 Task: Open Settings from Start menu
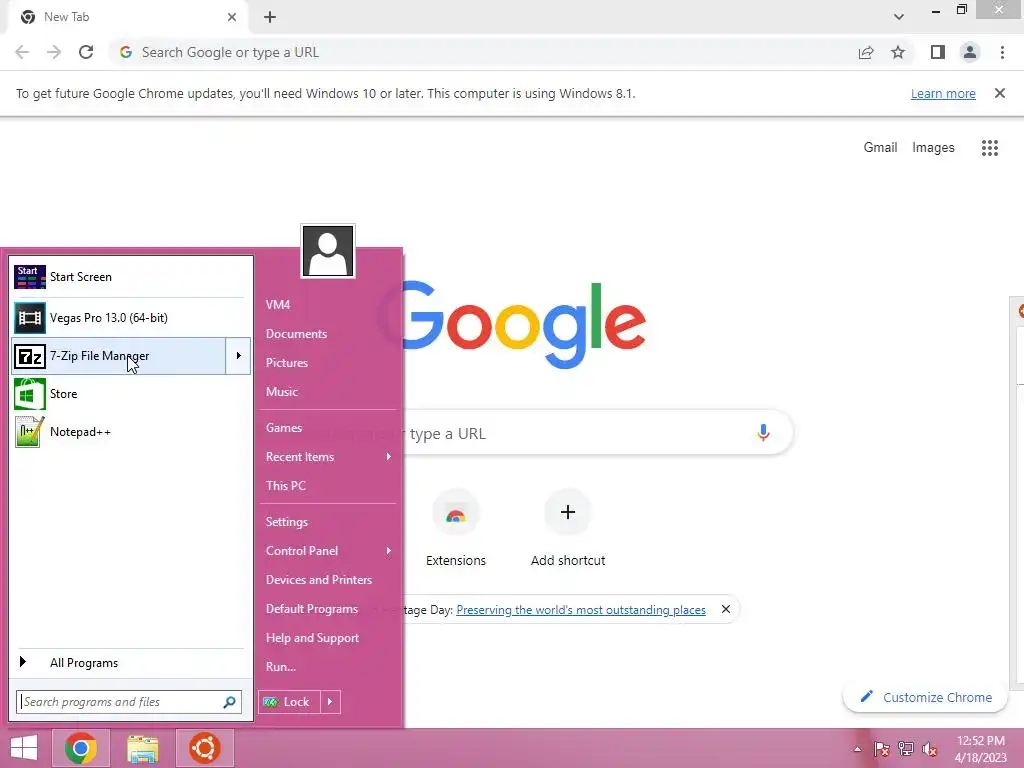tap(287, 522)
